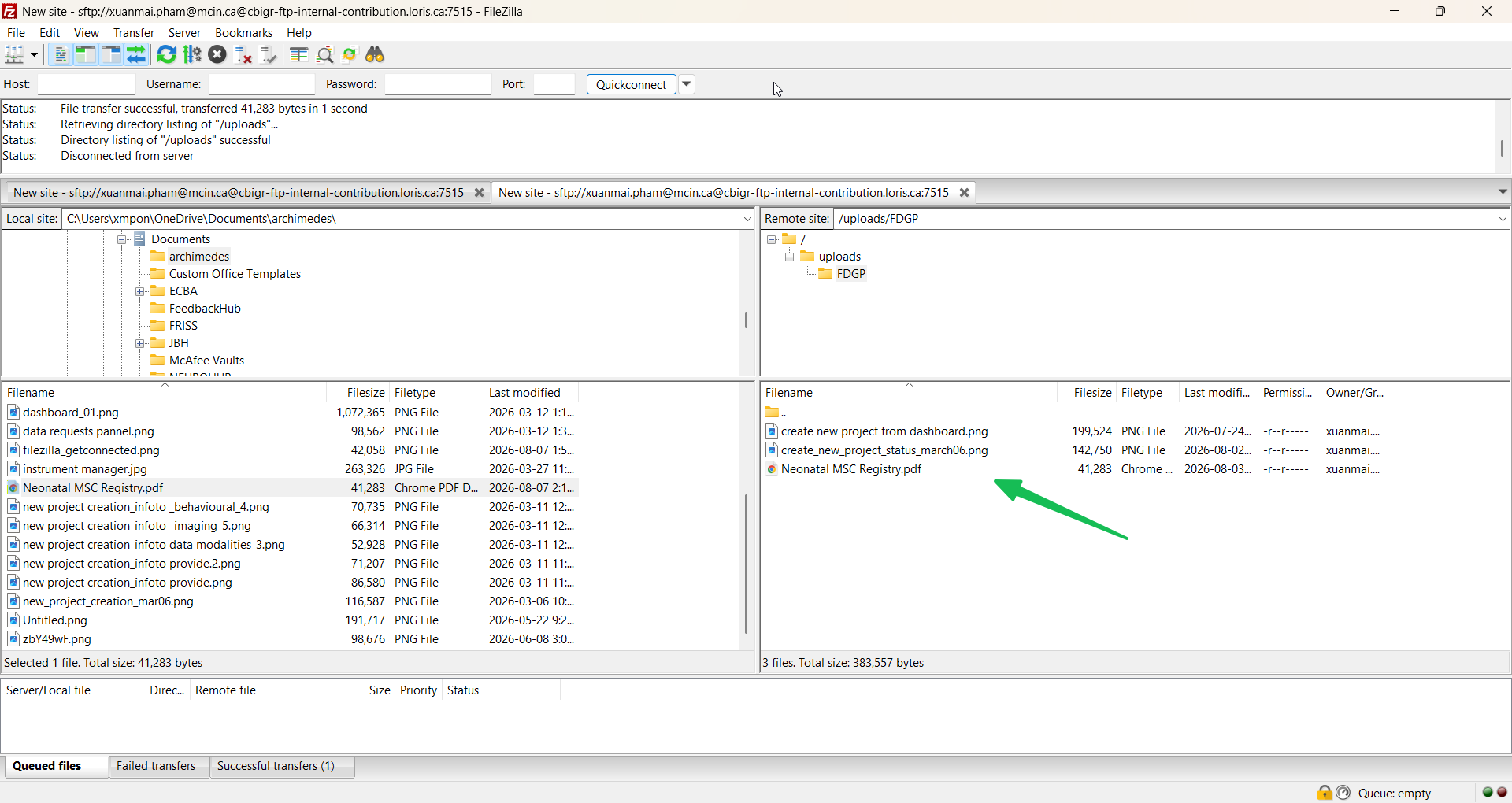Select local Neonatal MSC Registry.pdf icon

(13, 488)
